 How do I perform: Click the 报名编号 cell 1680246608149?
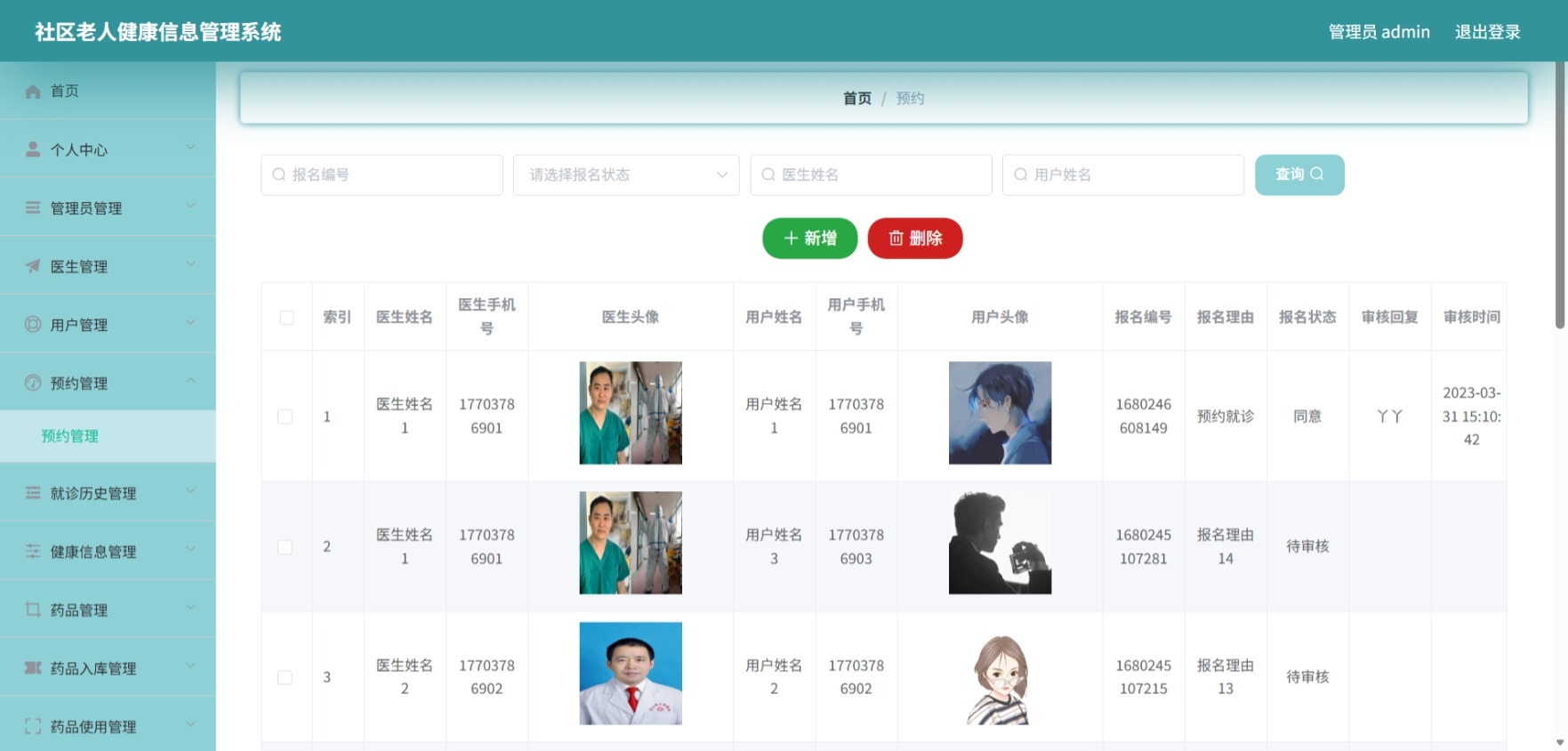click(x=1143, y=416)
